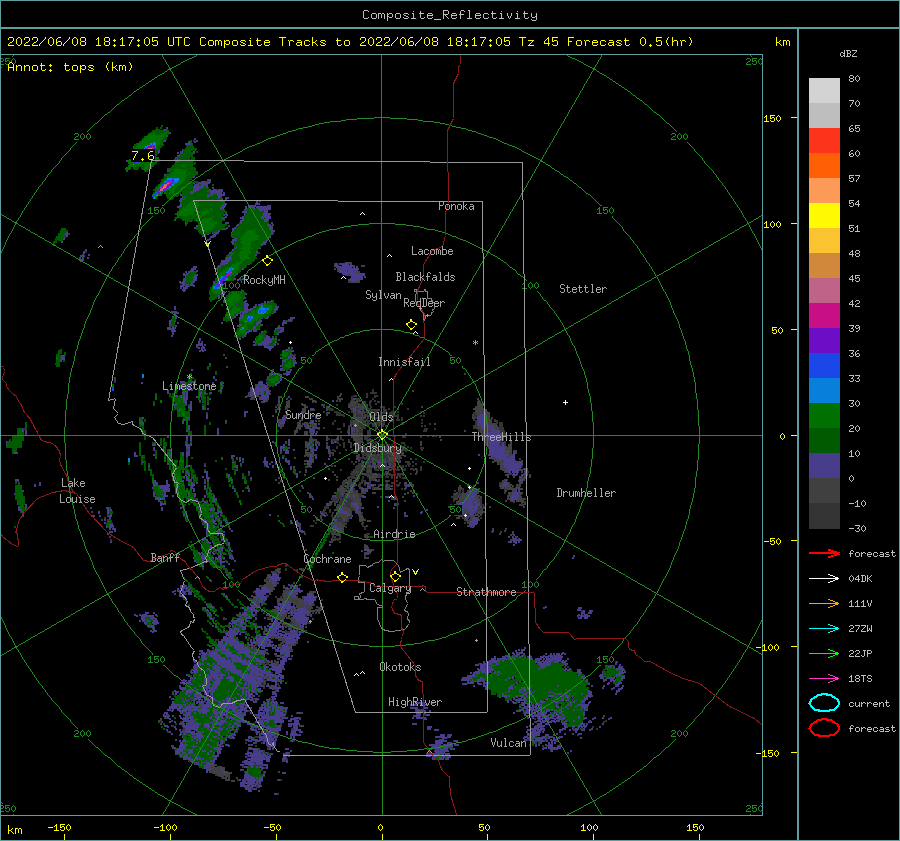Click the white 04DK arrow in legend

point(824,579)
